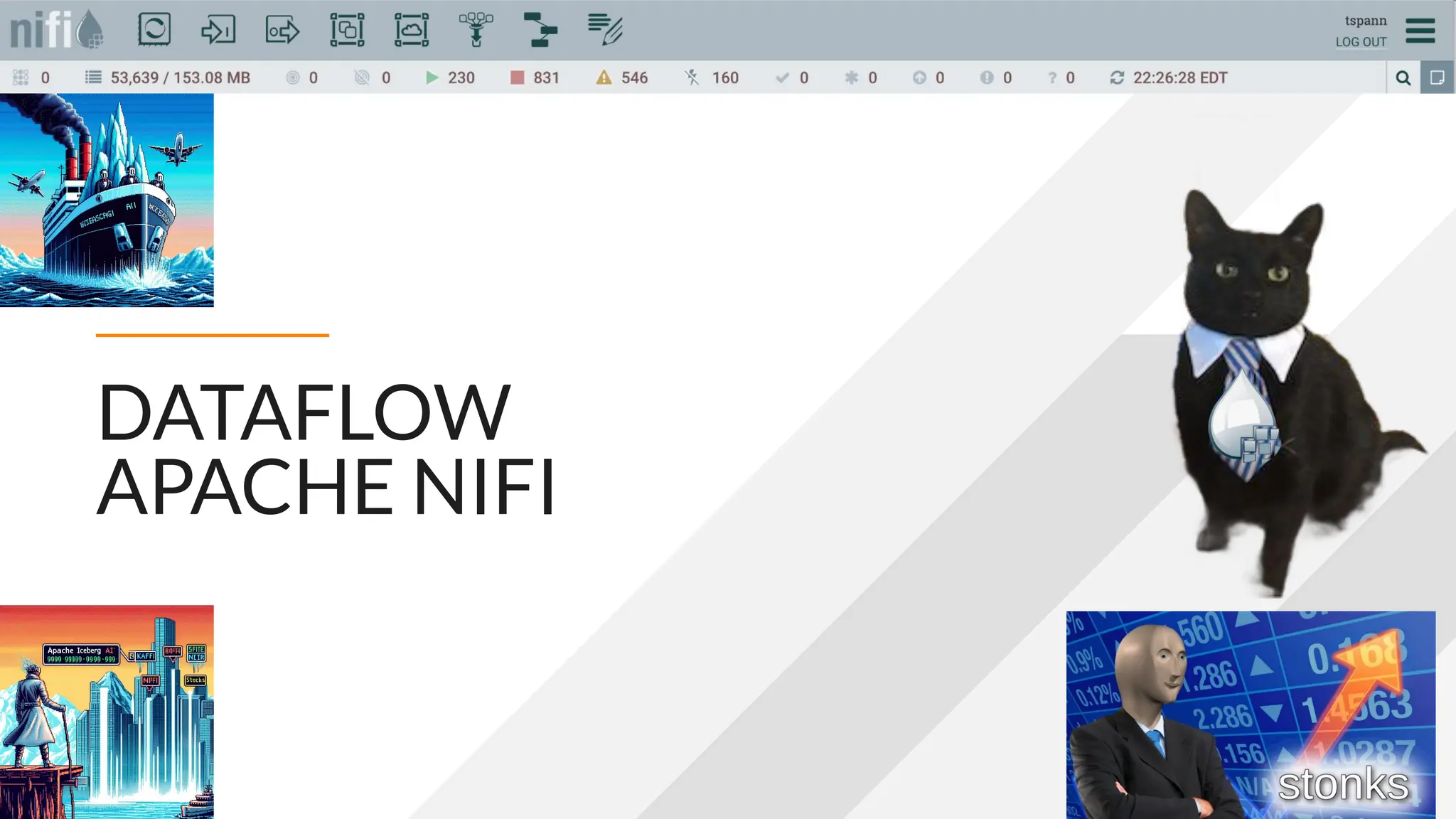This screenshot has width=1456, height=819.
Task: Select the Remote Process Group icon
Action: click(x=412, y=30)
